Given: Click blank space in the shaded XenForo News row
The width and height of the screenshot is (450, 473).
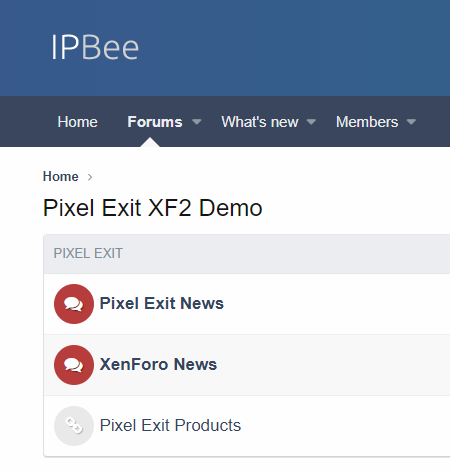Looking at the screenshot, I should pos(333,365).
